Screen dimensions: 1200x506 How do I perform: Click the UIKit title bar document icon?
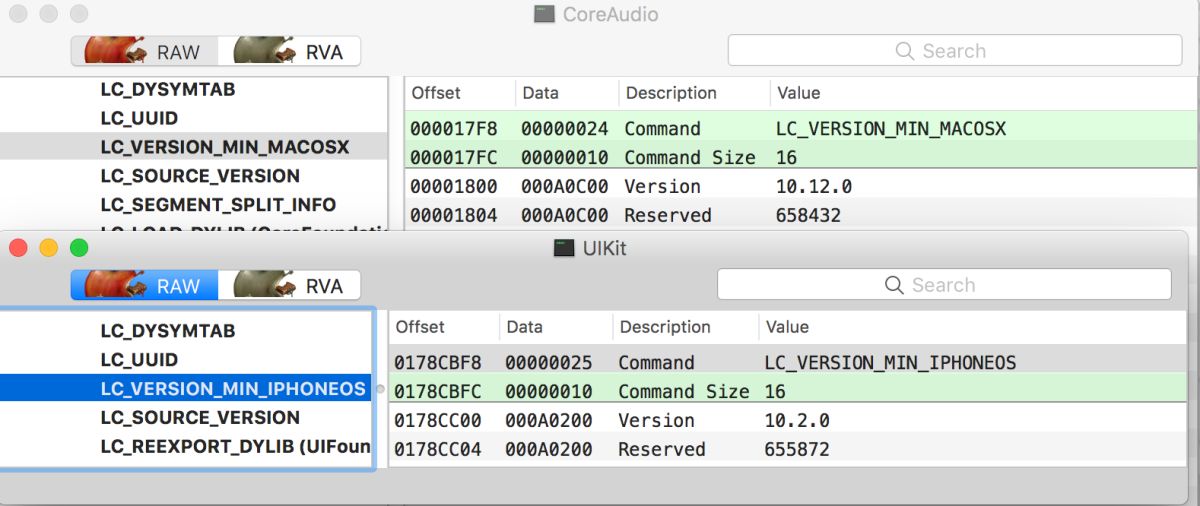[x=564, y=248]
